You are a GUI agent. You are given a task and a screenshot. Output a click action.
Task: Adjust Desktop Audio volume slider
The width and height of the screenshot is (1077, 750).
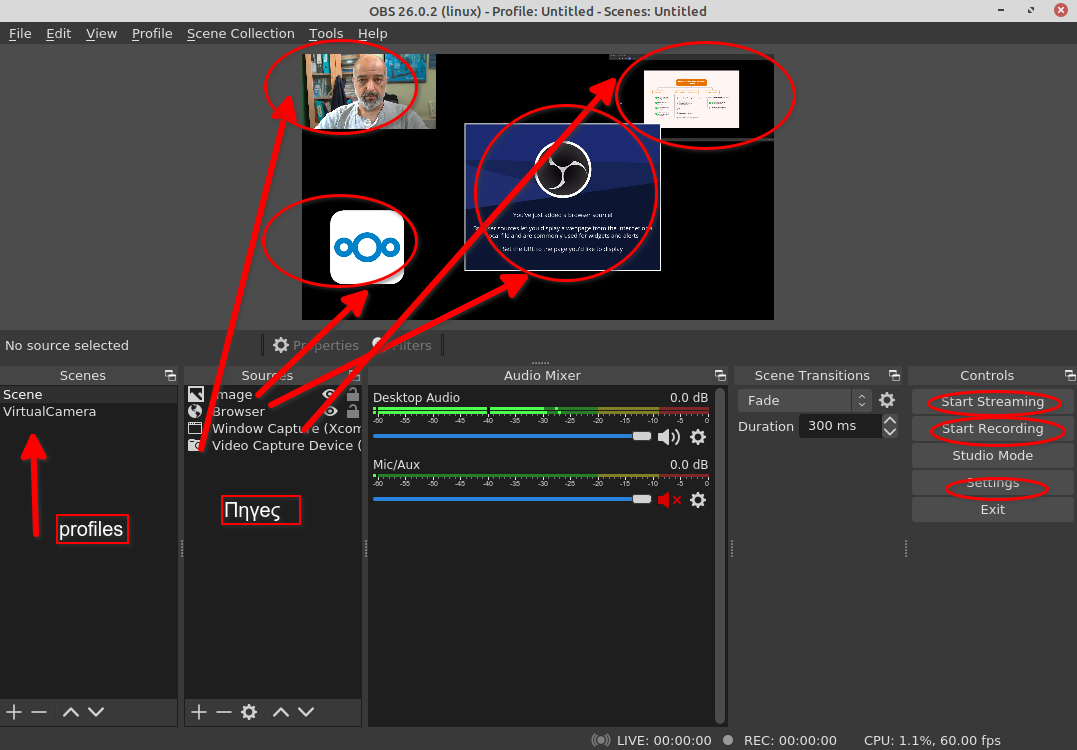tap(512, 436)
